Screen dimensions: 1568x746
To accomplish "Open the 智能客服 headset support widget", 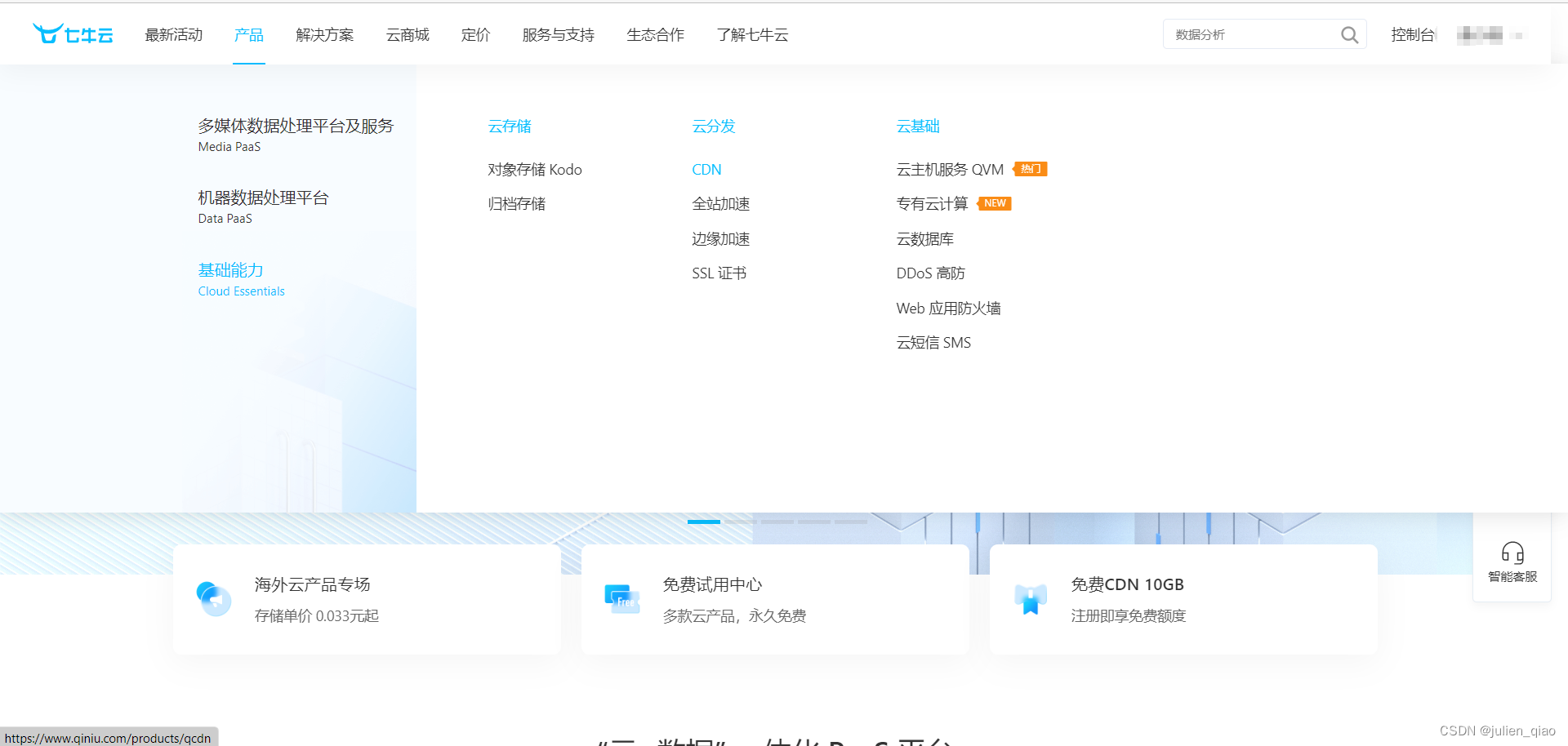I will tap(1512, 562).
